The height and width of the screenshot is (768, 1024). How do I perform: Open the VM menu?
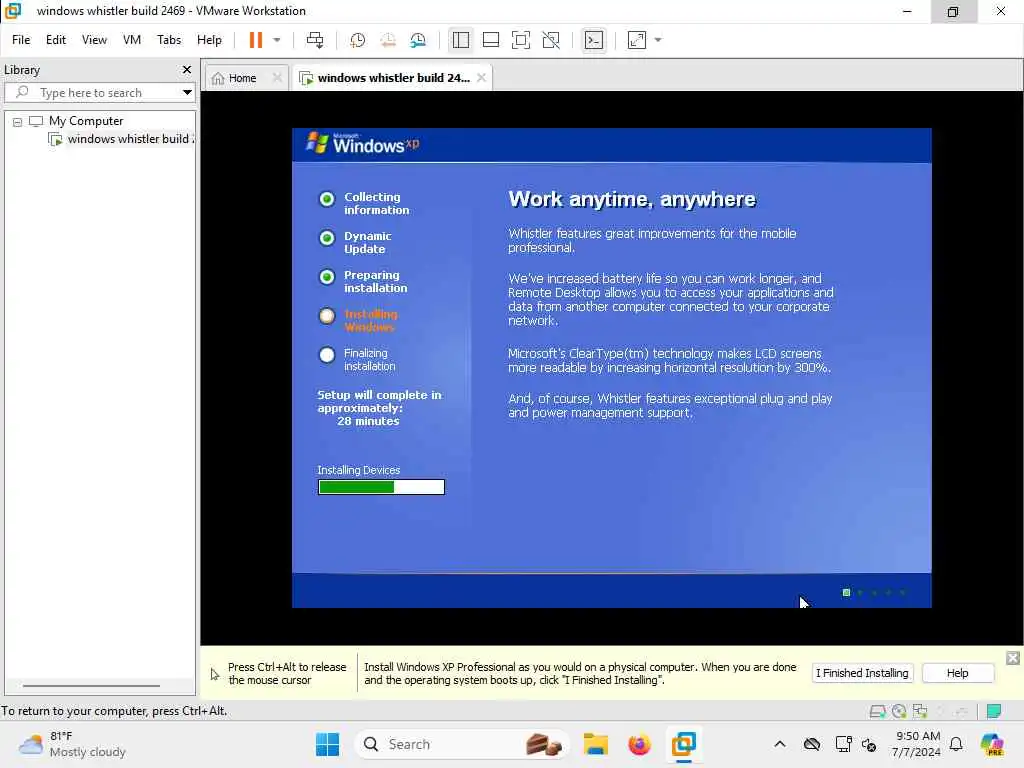pos(132,40)
